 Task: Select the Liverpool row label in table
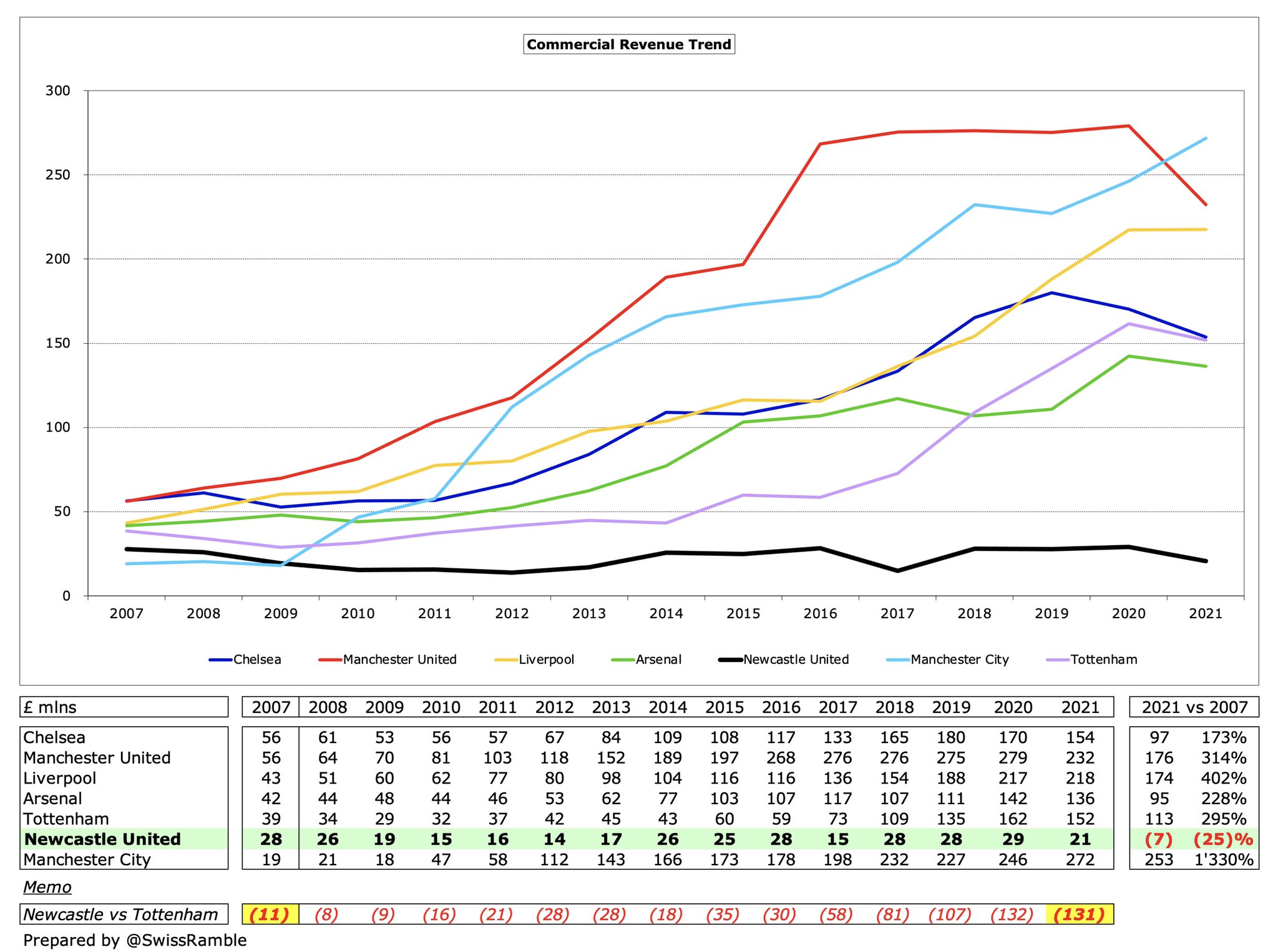click(60, 779)
